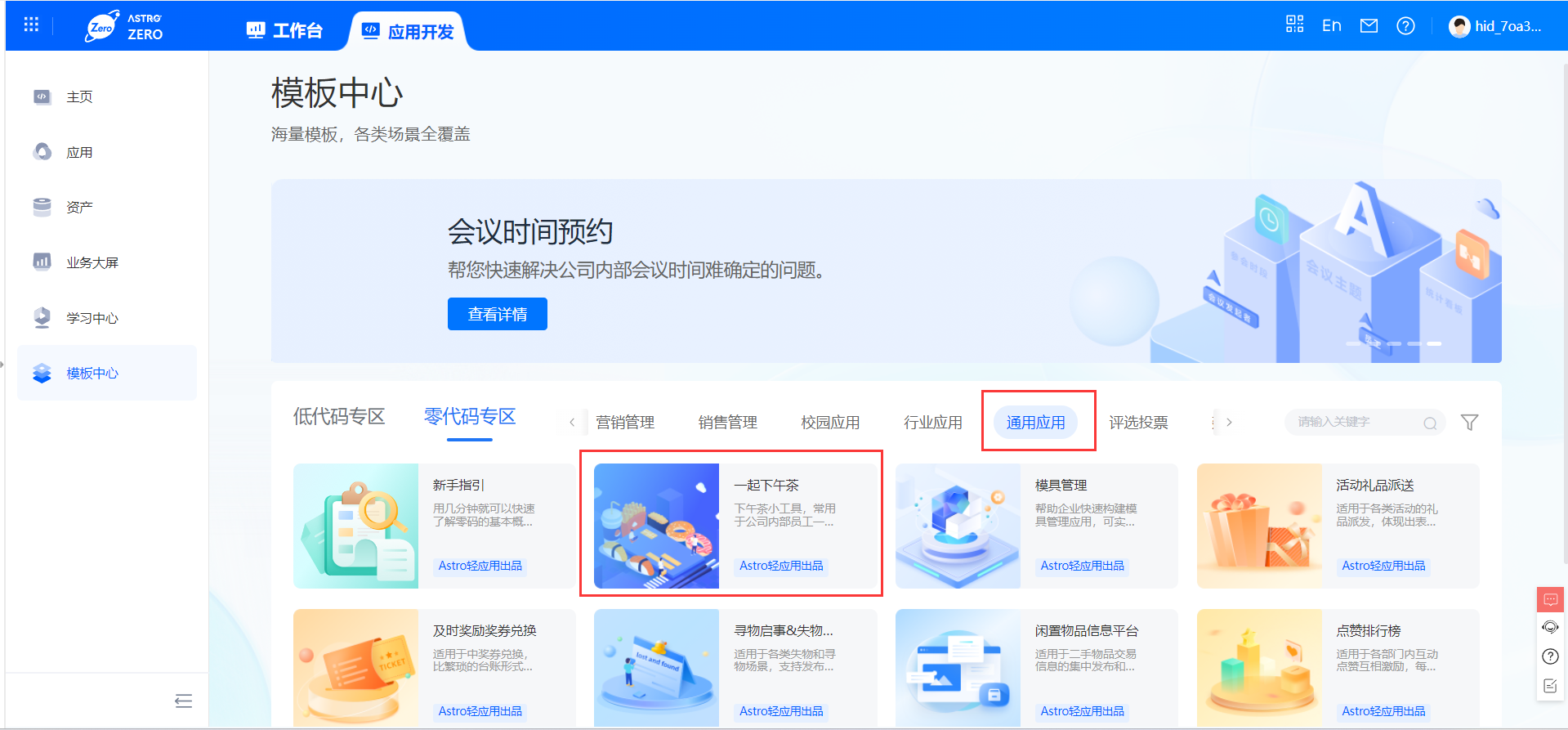This screenshot has height=730, width=1568.
Task: Click the 海量模板，各类场景全覆盖 subtitle
Action: pos(371,134)
